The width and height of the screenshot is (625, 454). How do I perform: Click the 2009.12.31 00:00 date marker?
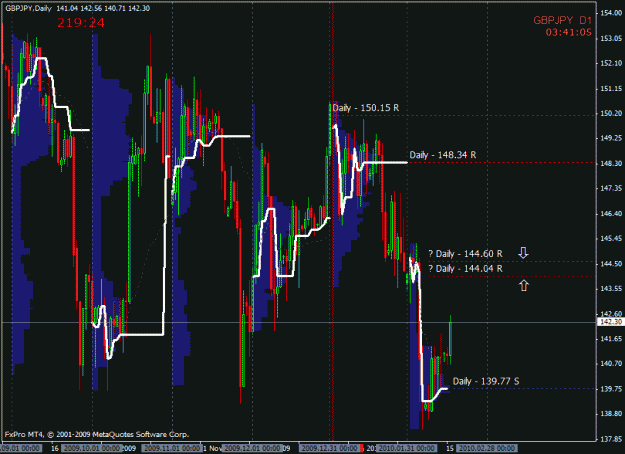pos(329,448)
